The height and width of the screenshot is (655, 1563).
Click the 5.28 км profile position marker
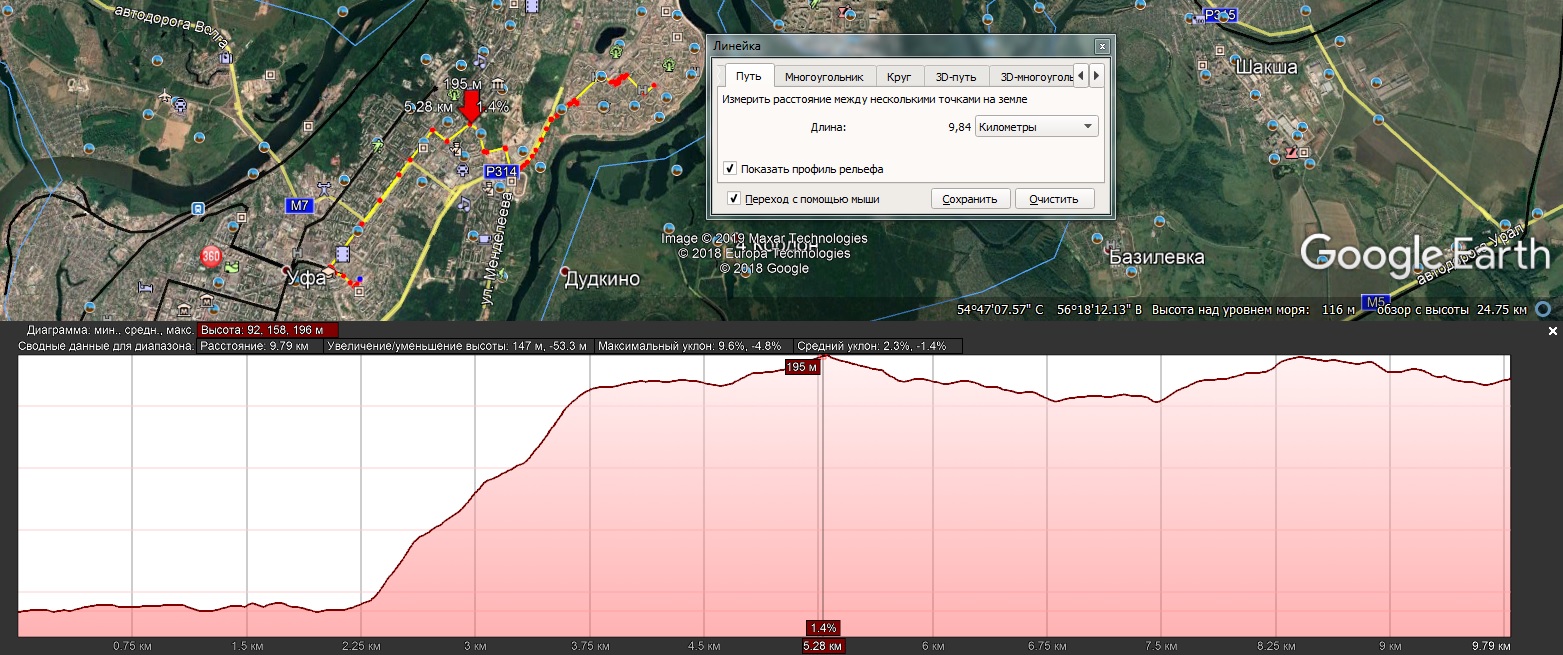pyautogui.click(x=823, y=646)
